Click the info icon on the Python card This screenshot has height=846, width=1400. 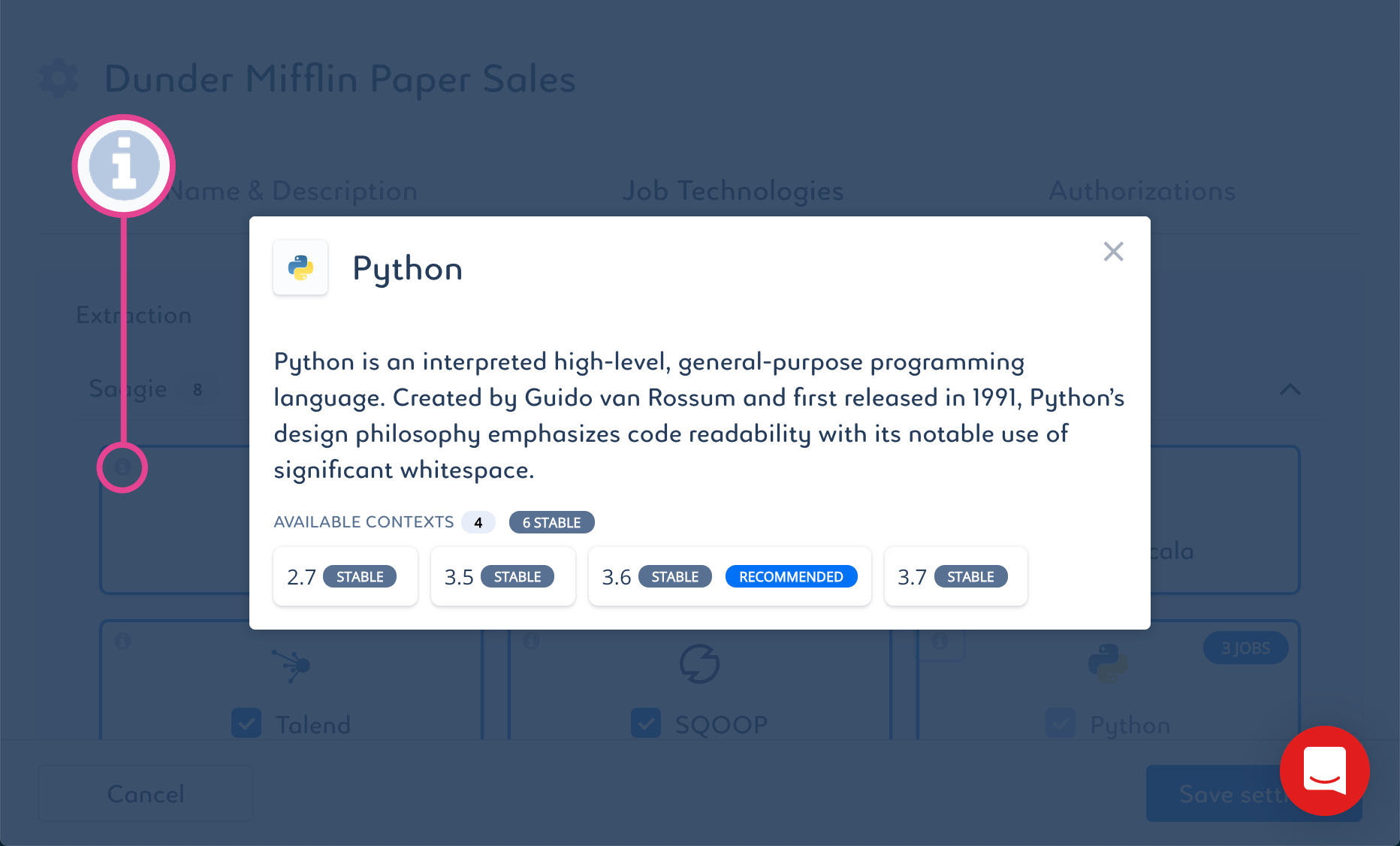(x=940, y=641)
